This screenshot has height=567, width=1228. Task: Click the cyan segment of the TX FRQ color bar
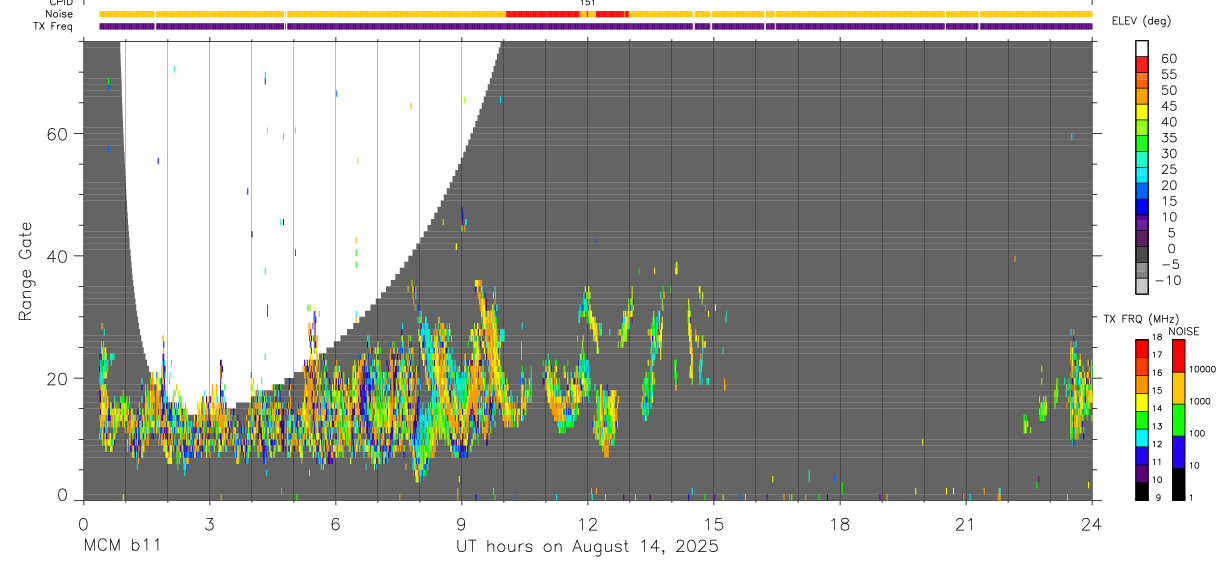pyautogui.click(x=1142, y=438)
